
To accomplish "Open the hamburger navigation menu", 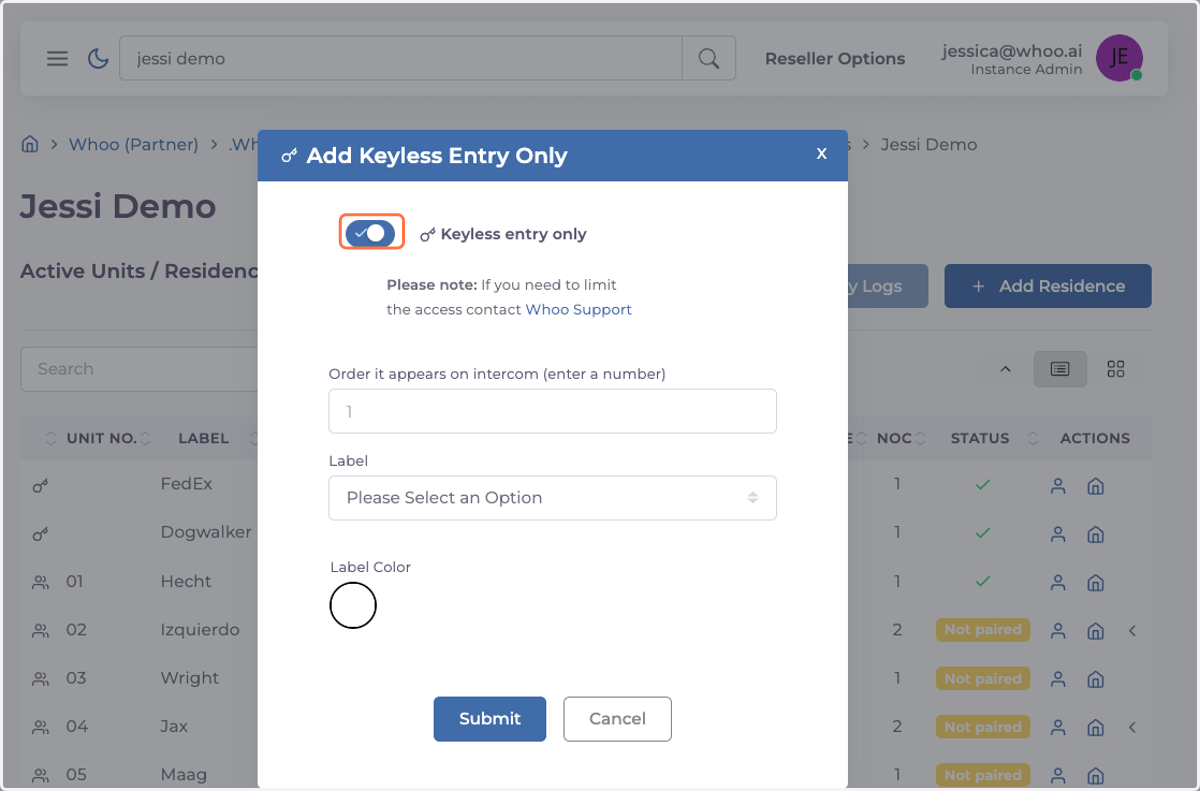I will click(58, 58).
